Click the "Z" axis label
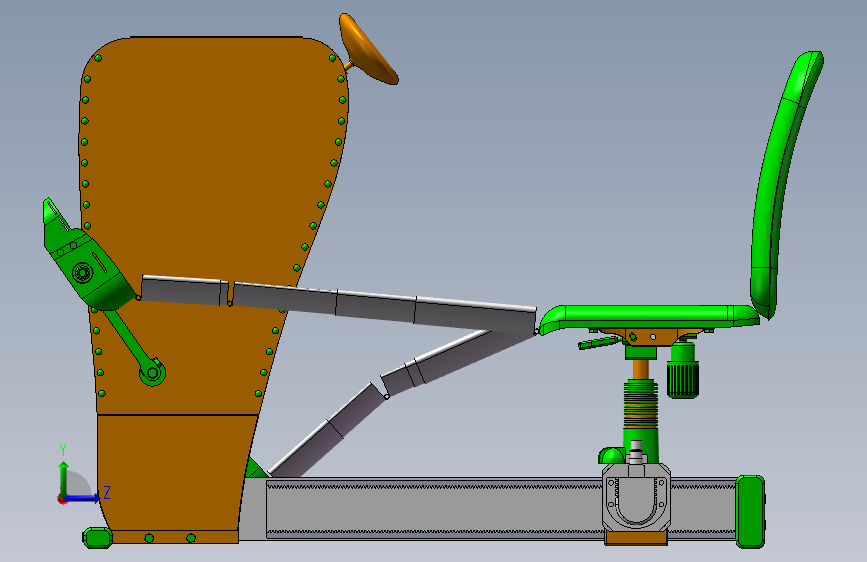 point(107,492)
